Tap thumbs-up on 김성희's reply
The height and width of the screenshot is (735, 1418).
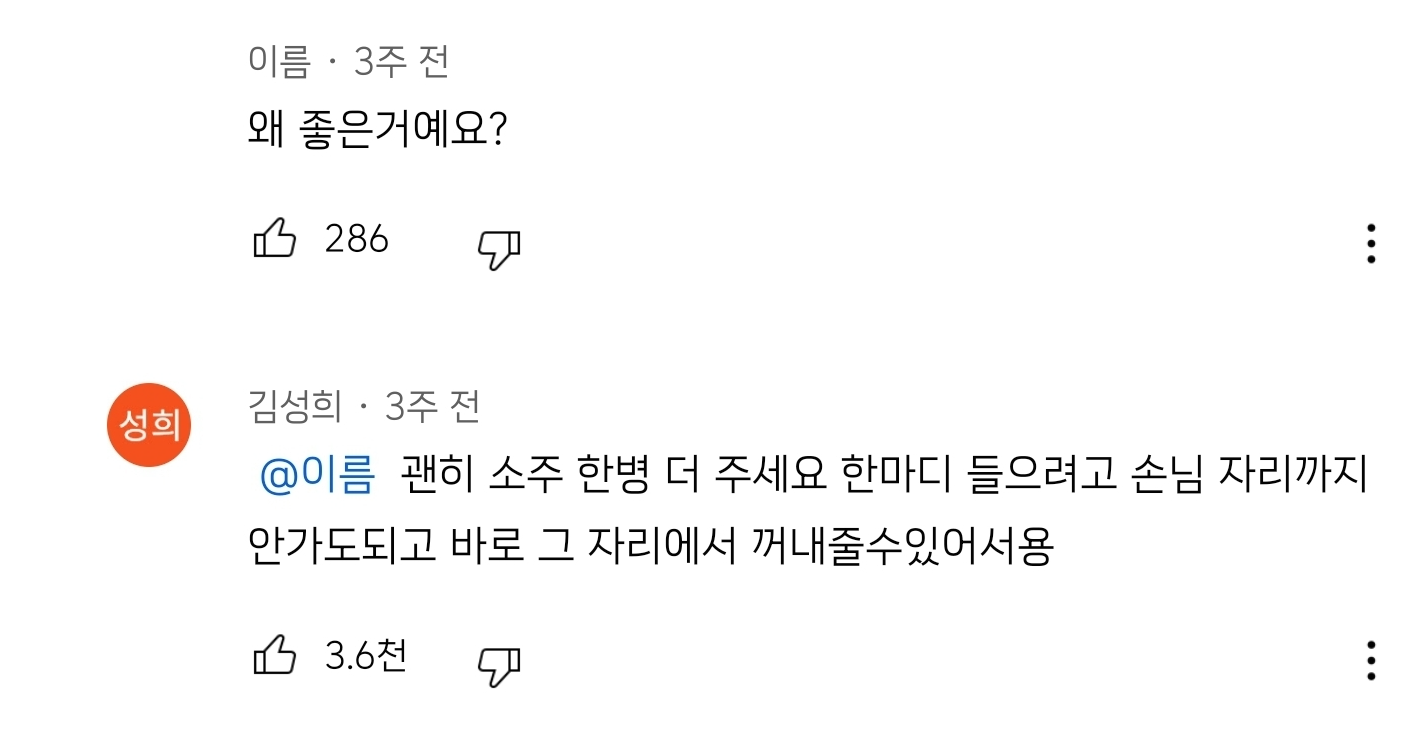click(x=275, y=658)
